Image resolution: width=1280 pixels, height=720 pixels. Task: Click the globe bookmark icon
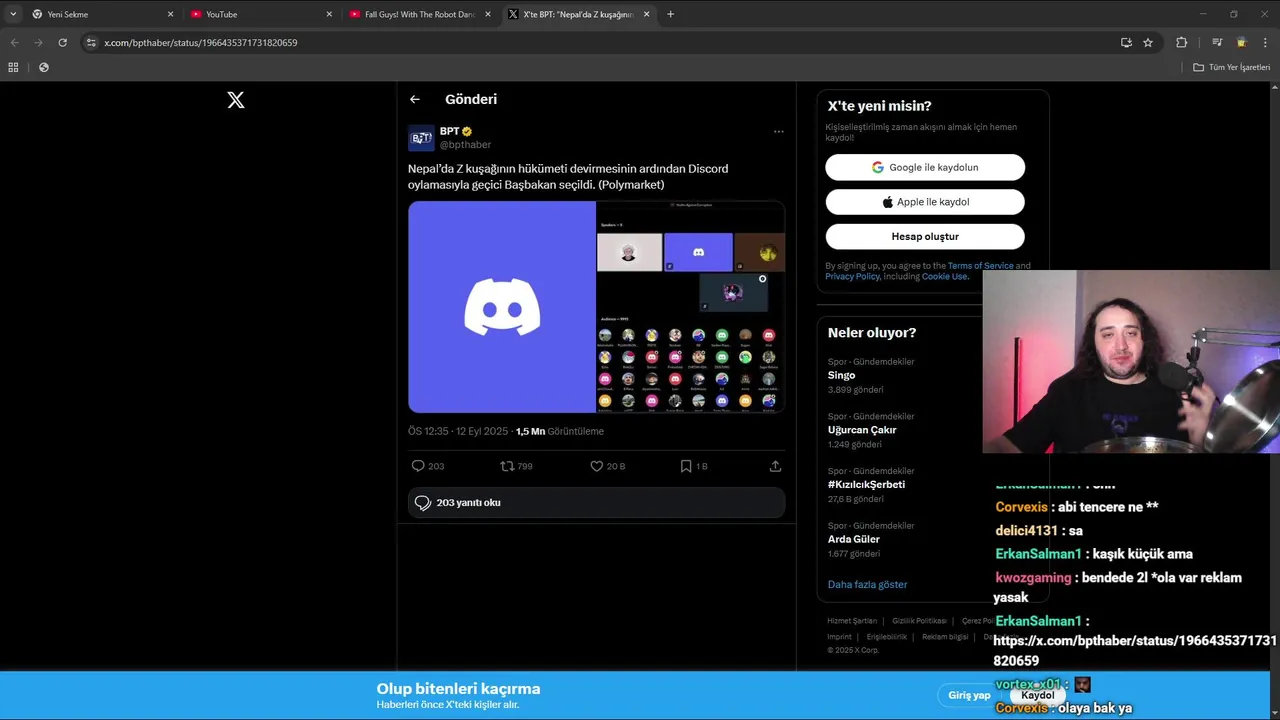pos(43,67)
